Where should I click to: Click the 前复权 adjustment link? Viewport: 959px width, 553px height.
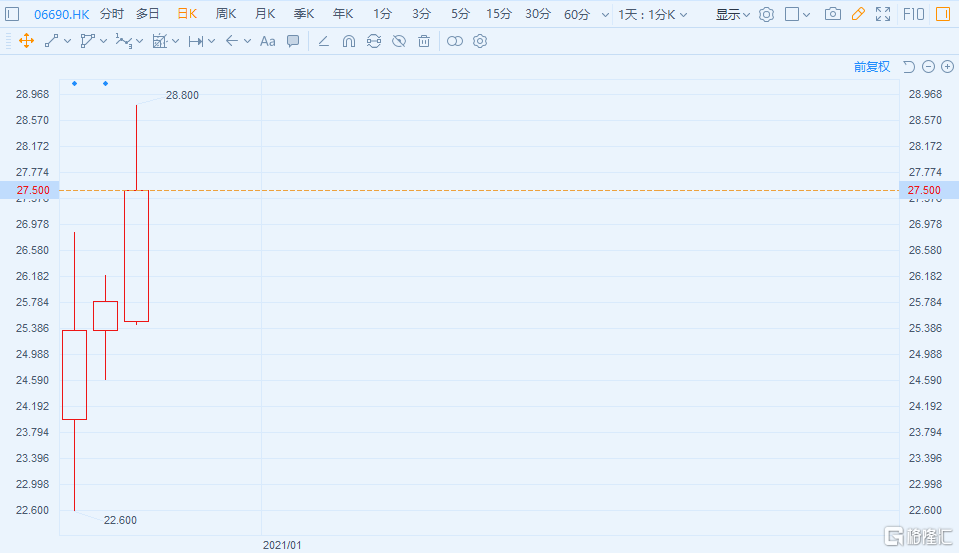pyautogui.click(x=871, y=67)
